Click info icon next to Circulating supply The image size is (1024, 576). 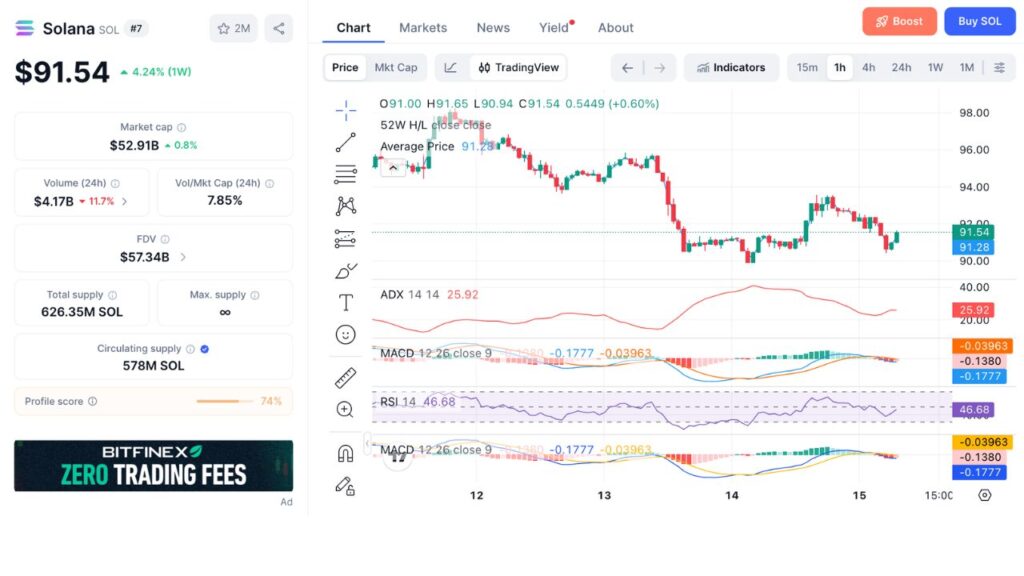click(x=190, y=349)
